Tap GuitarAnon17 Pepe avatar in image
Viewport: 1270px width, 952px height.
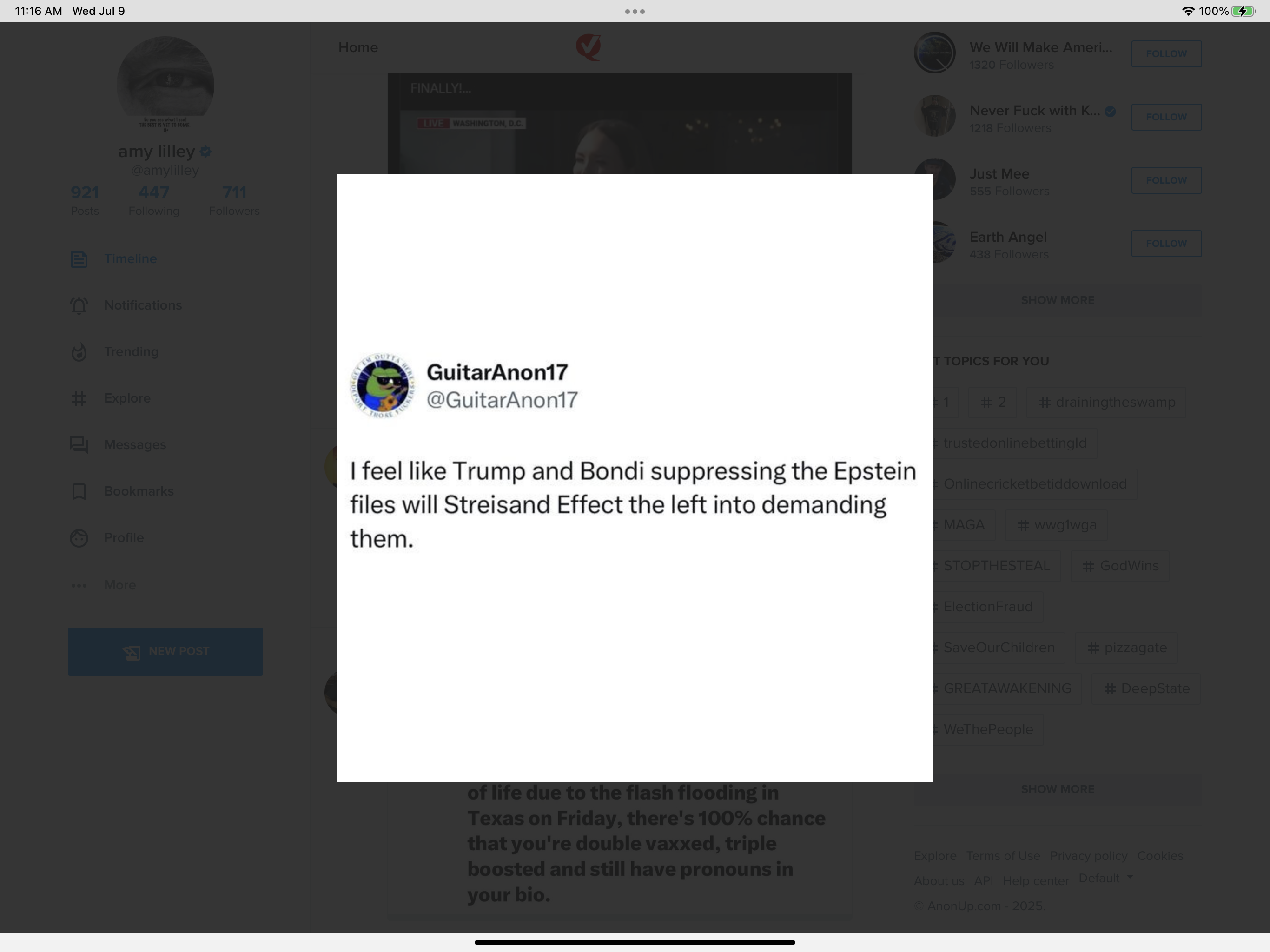[383, 385]
